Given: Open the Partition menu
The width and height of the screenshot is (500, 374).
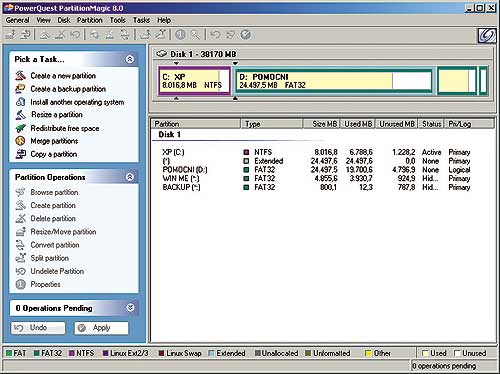Looking at the screenshot, I should [90, 20].
